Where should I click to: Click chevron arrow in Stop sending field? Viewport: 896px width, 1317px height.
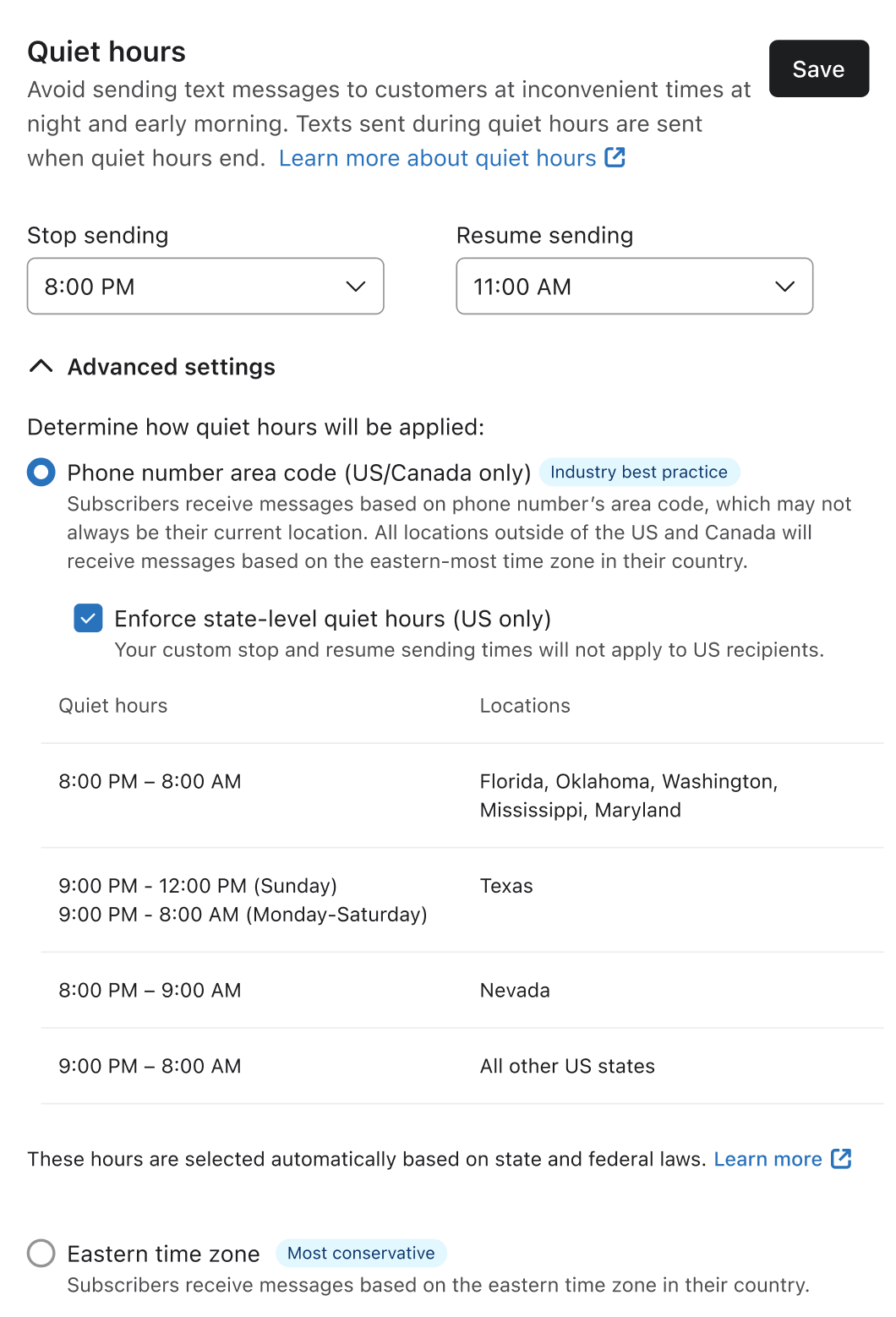[x=356, y=287]
